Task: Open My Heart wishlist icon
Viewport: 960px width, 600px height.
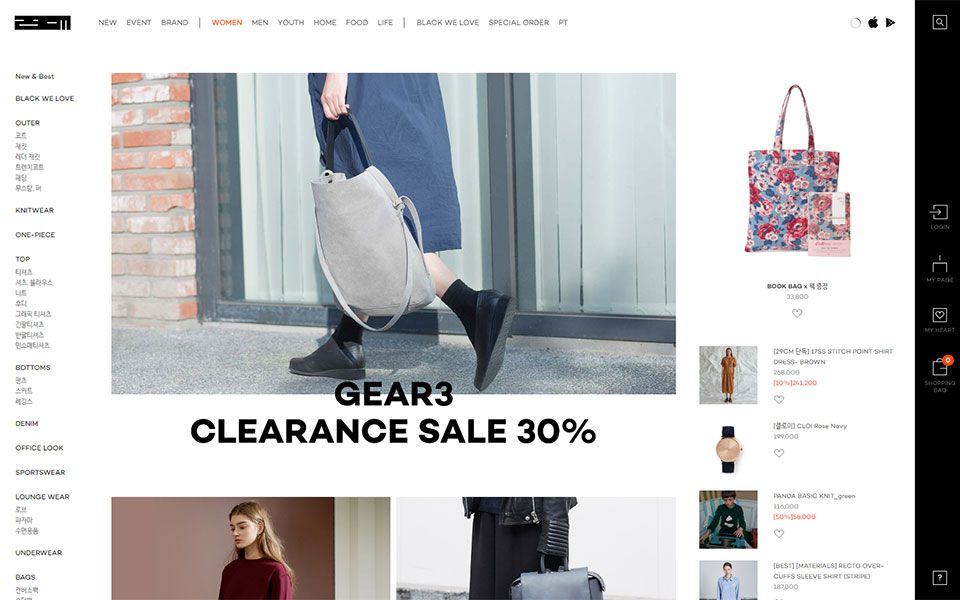Action: tap(939, 320)
